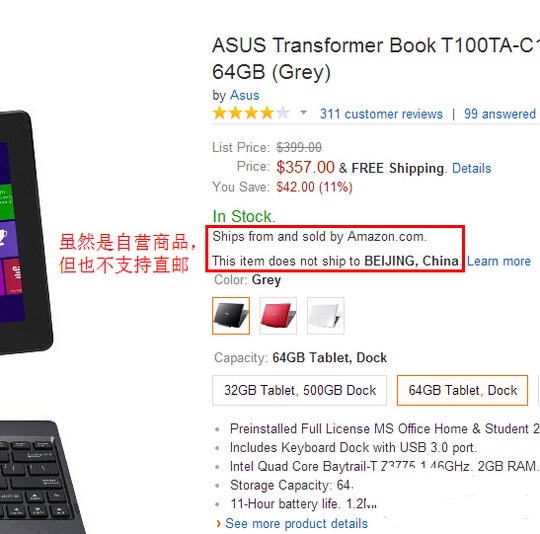540x534 pixels.
Task: Open 311 customer reviews link
Action: pos(381,114)
